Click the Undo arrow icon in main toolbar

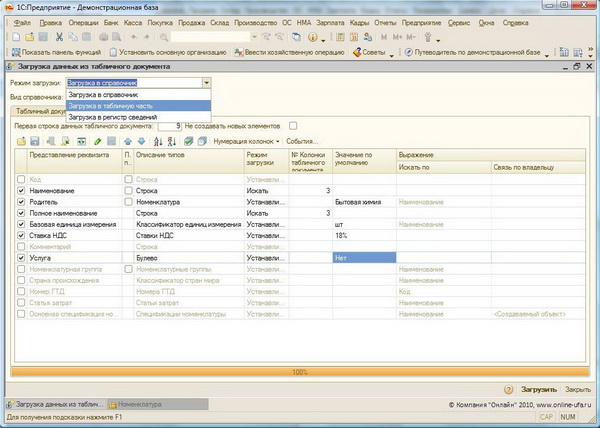coord(134,37)
